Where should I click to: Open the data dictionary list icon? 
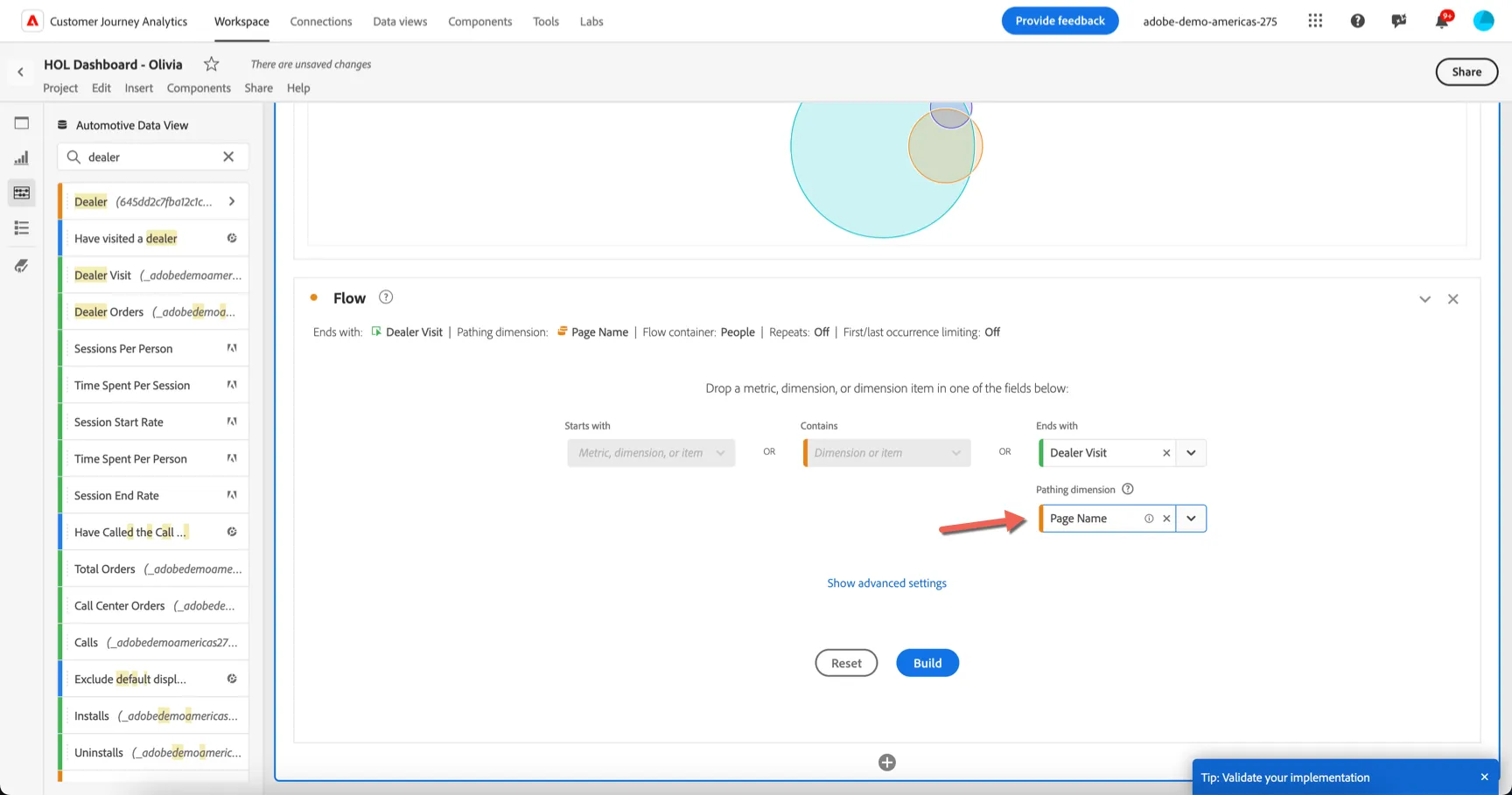pyautogui.click(x=22, y=228)
